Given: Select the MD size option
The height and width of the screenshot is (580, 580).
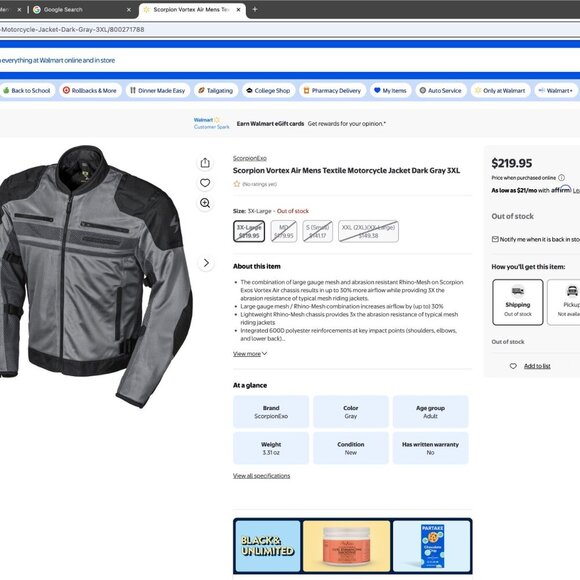Looking at the screenshot, I should [x=284, y=231].
